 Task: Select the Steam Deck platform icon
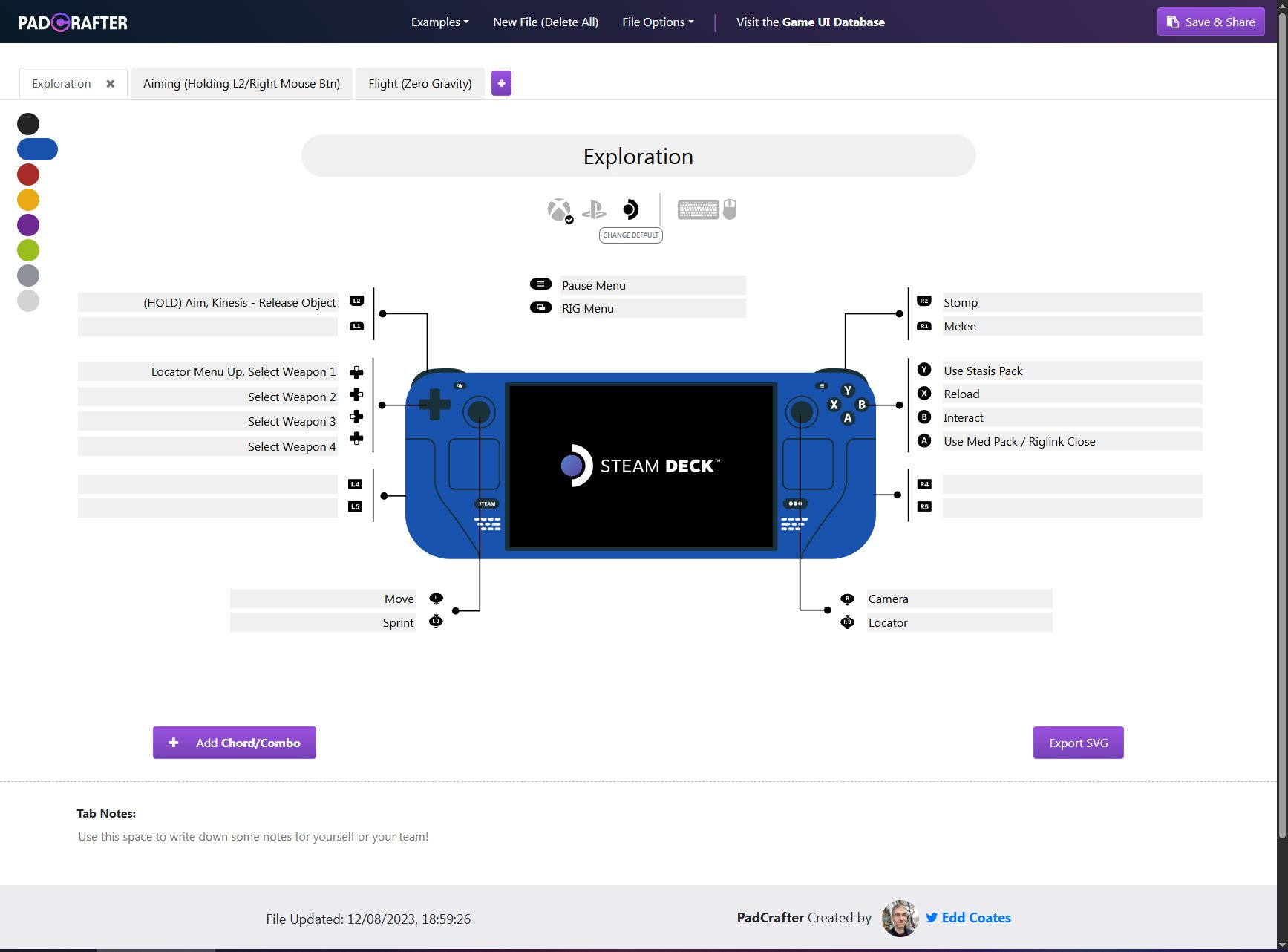coord(630,210)
